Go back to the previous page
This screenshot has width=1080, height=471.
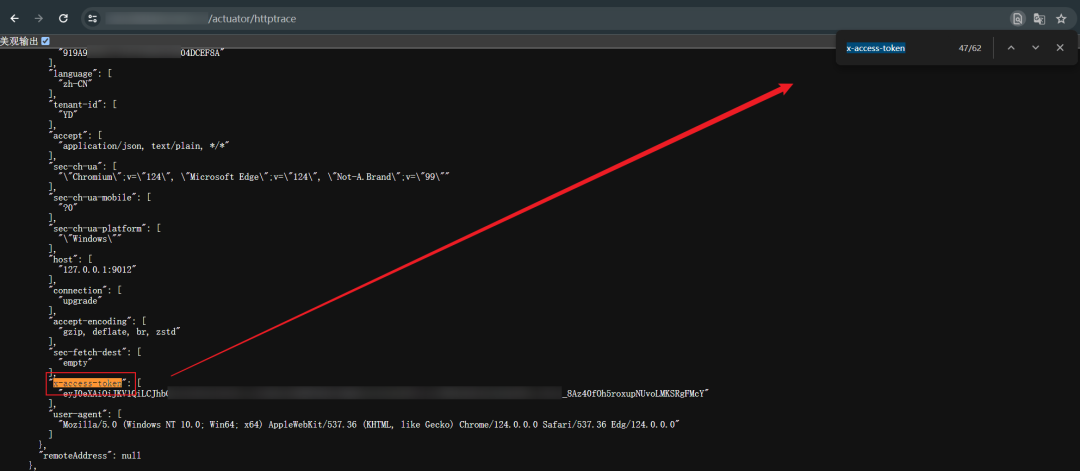15,18
